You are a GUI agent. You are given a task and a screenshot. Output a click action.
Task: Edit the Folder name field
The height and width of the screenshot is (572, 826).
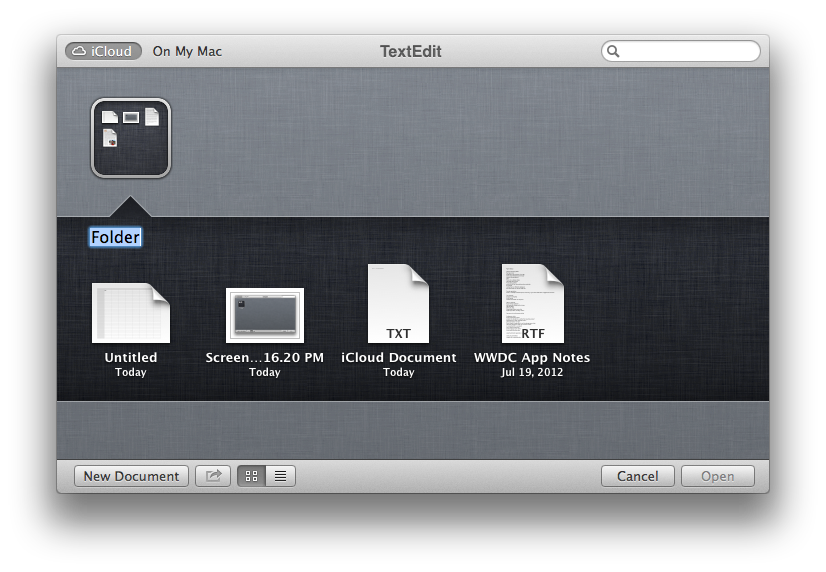tap(115, 237)
